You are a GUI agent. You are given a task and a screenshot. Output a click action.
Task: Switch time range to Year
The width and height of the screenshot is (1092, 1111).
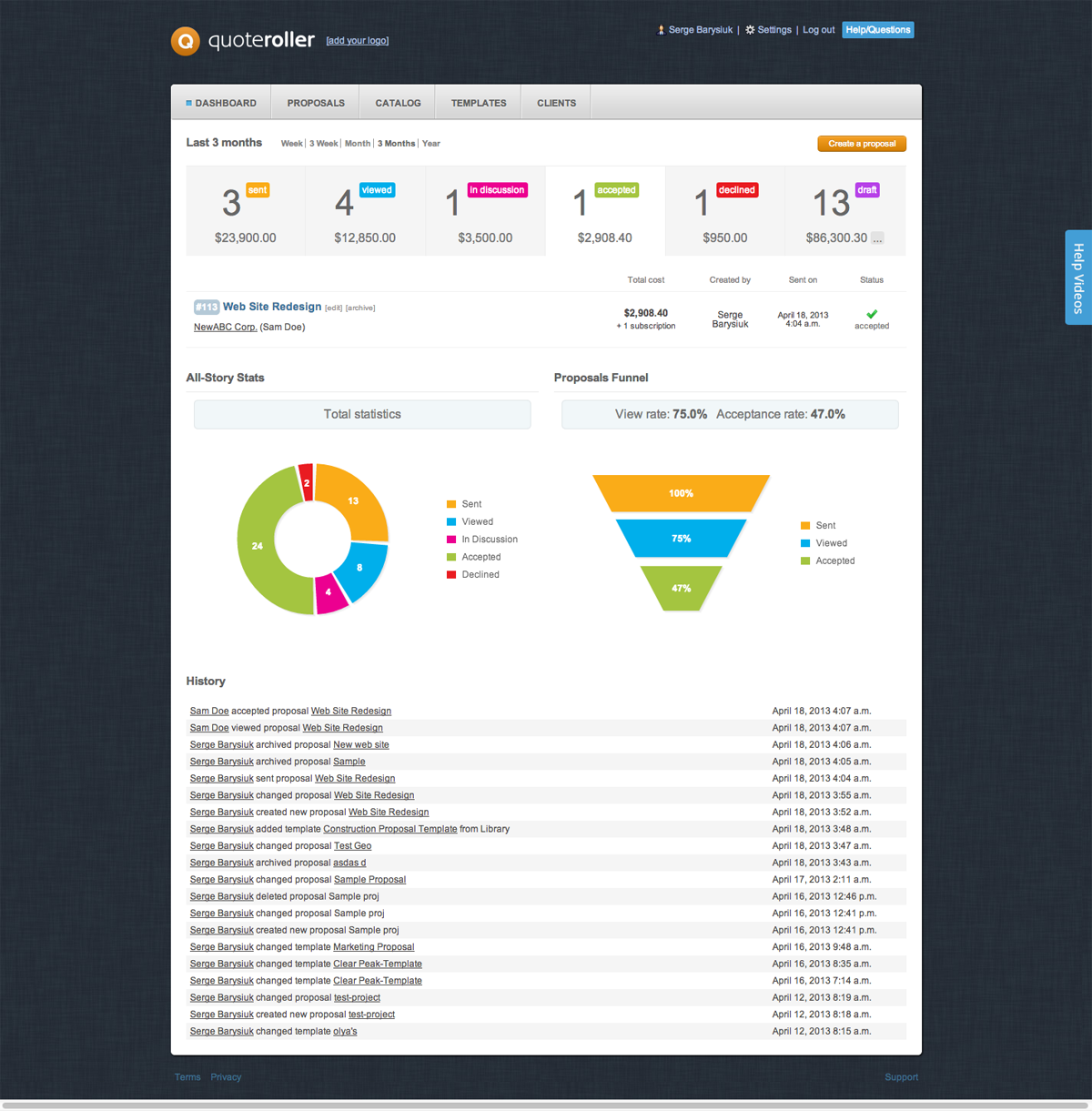[x=431, y=144]
